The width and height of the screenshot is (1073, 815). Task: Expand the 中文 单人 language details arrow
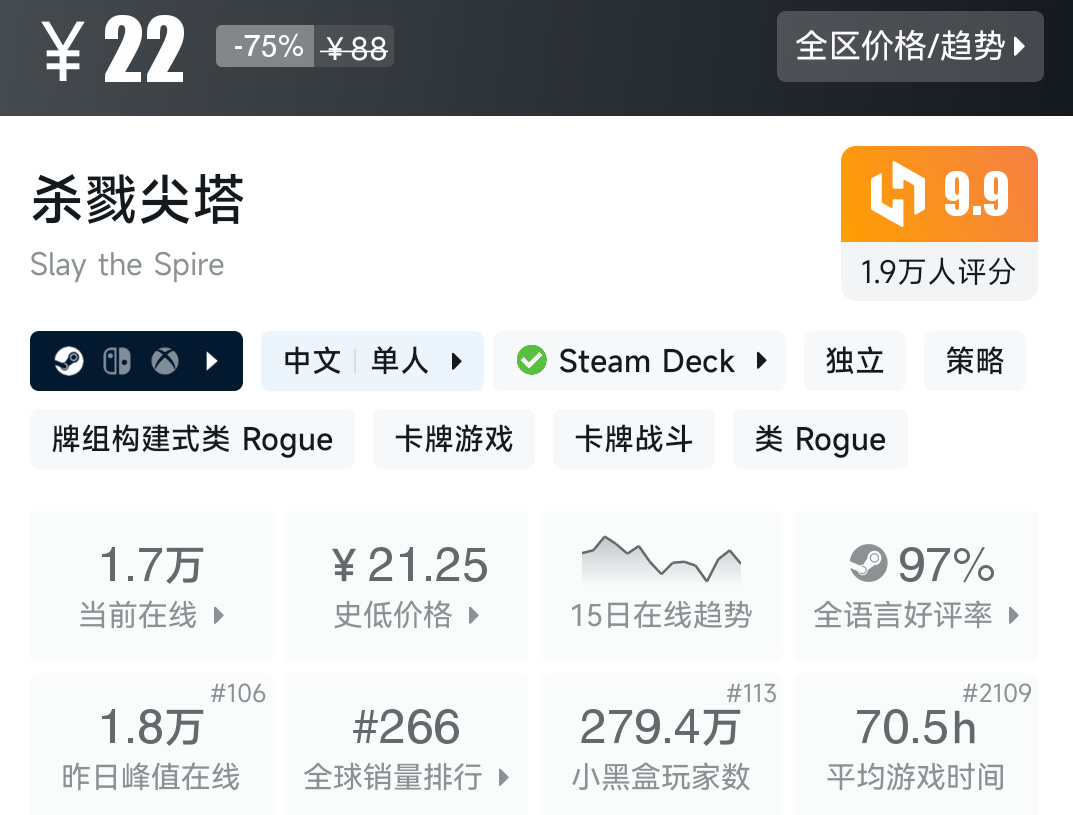[x=456, y=361]
